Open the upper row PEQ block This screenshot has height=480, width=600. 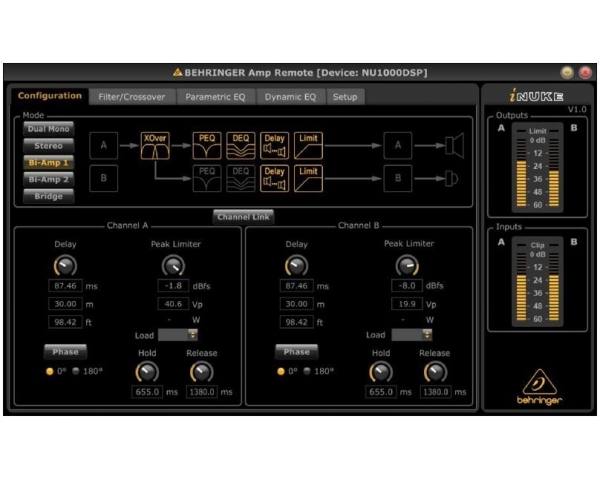[207, 146]
